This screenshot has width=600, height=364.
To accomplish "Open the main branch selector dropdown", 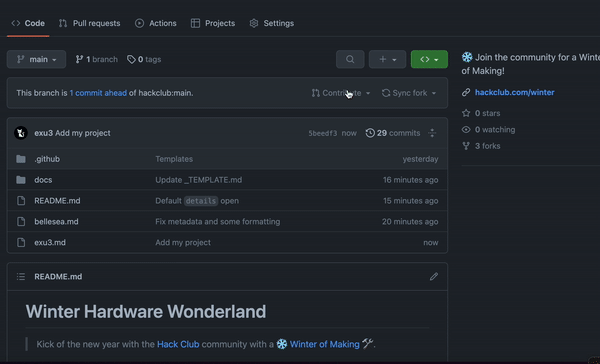I will 36,59.
